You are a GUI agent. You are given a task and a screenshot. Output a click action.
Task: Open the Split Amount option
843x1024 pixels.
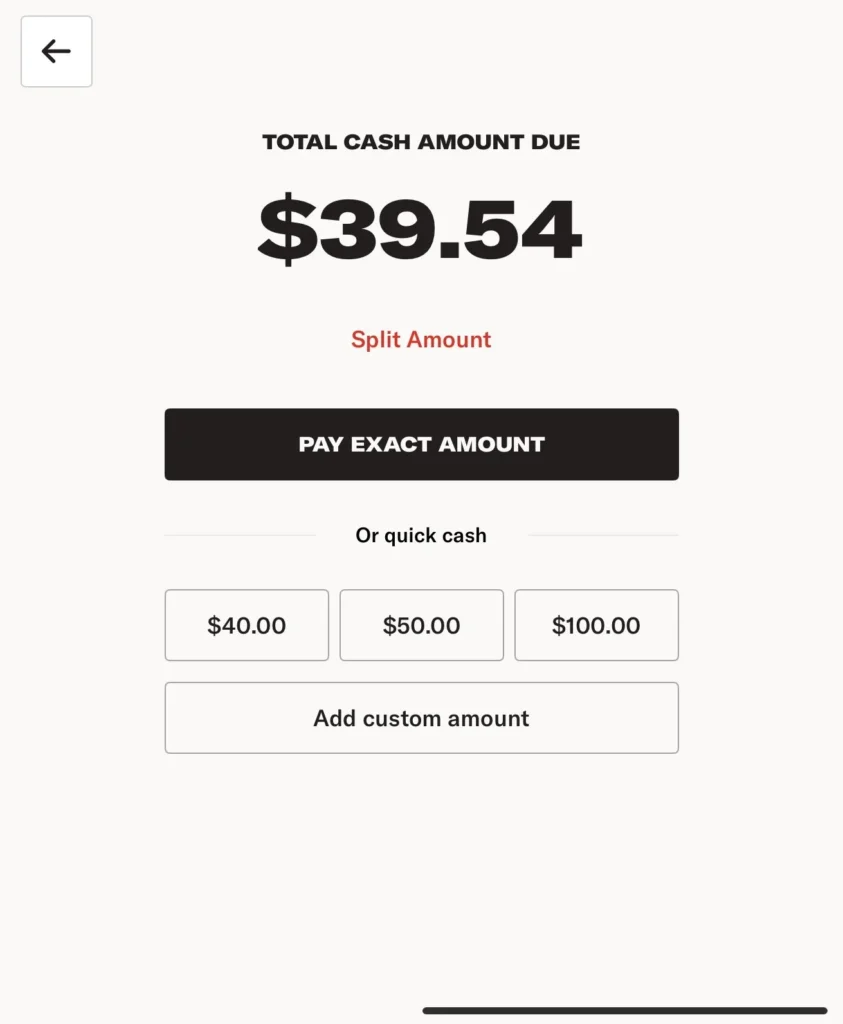[x=421, y=340]
